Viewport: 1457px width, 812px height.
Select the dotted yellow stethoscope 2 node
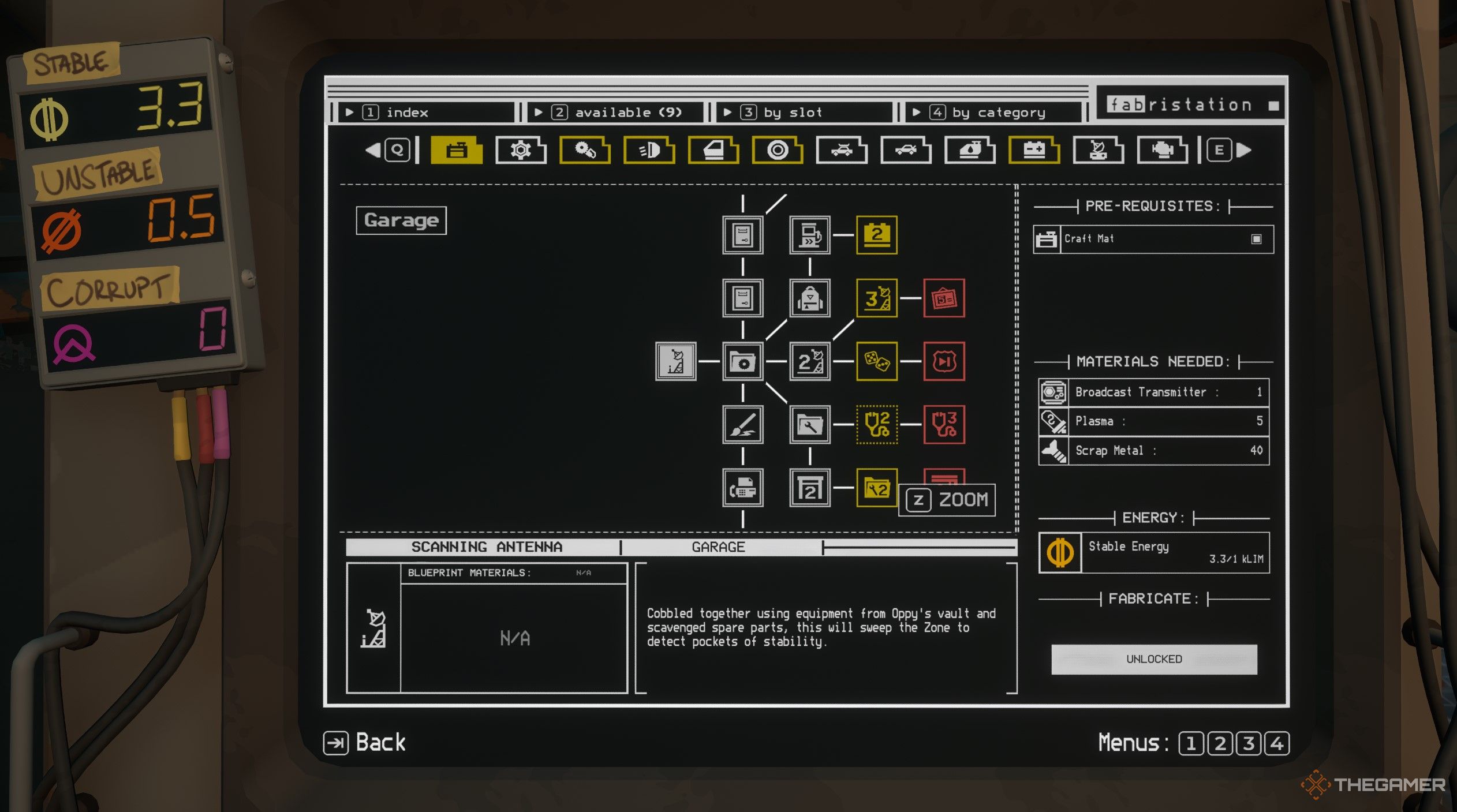[x=876, y=424]
